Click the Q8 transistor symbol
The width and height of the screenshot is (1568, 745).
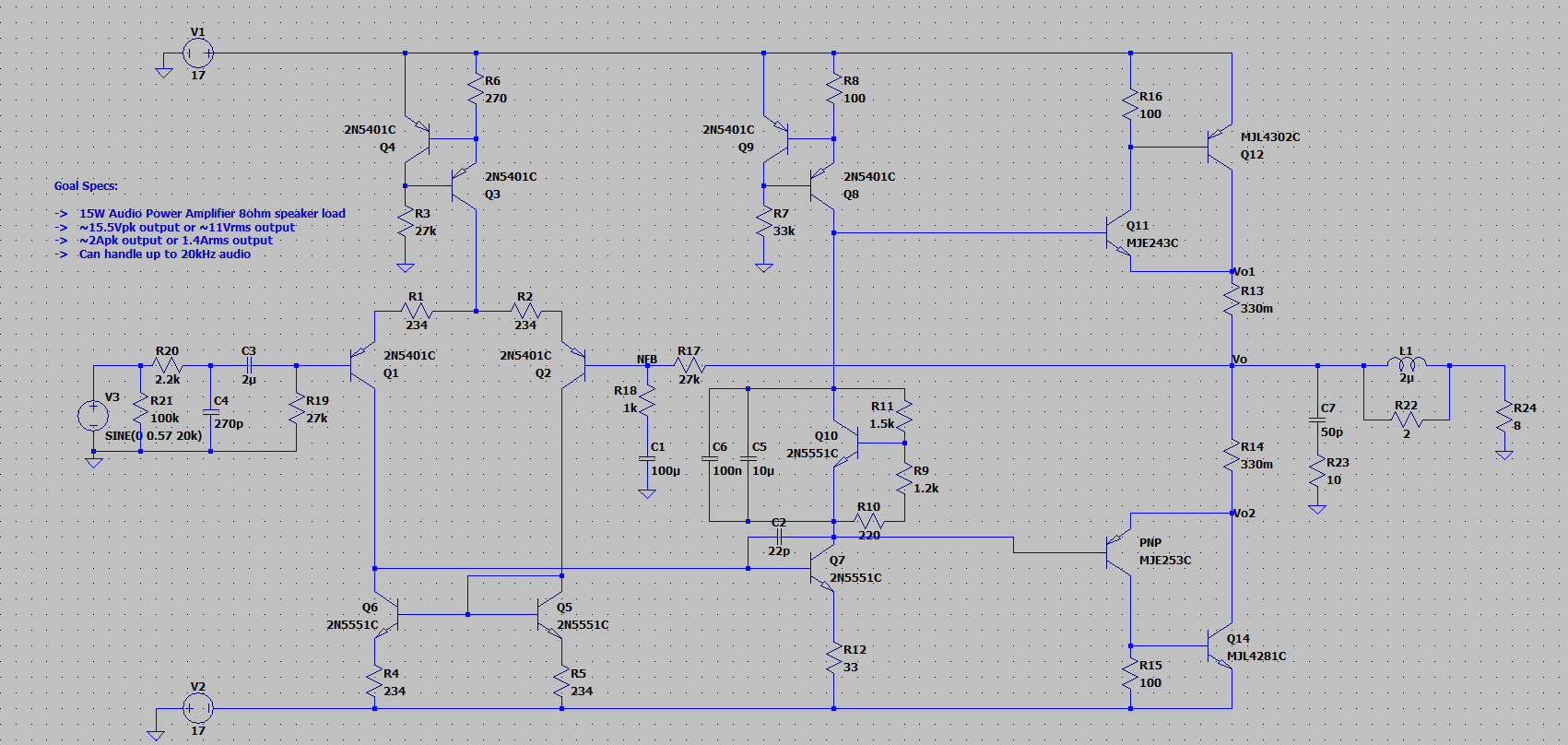point(821,186)
